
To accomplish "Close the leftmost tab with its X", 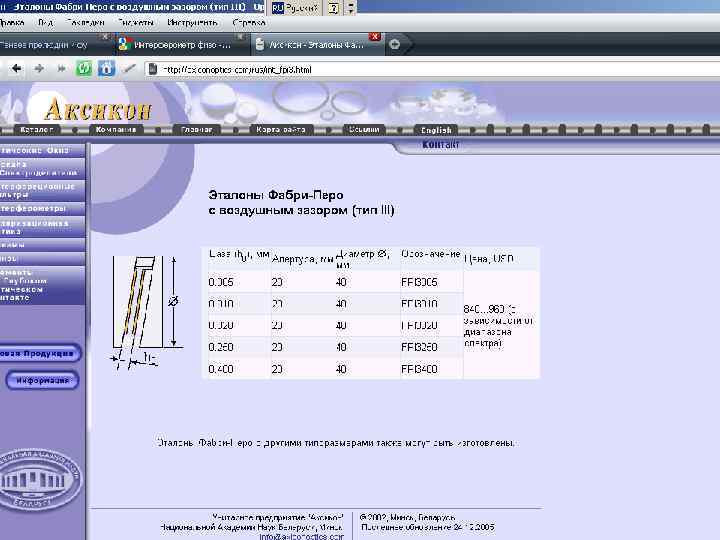I will click(105, 36).
